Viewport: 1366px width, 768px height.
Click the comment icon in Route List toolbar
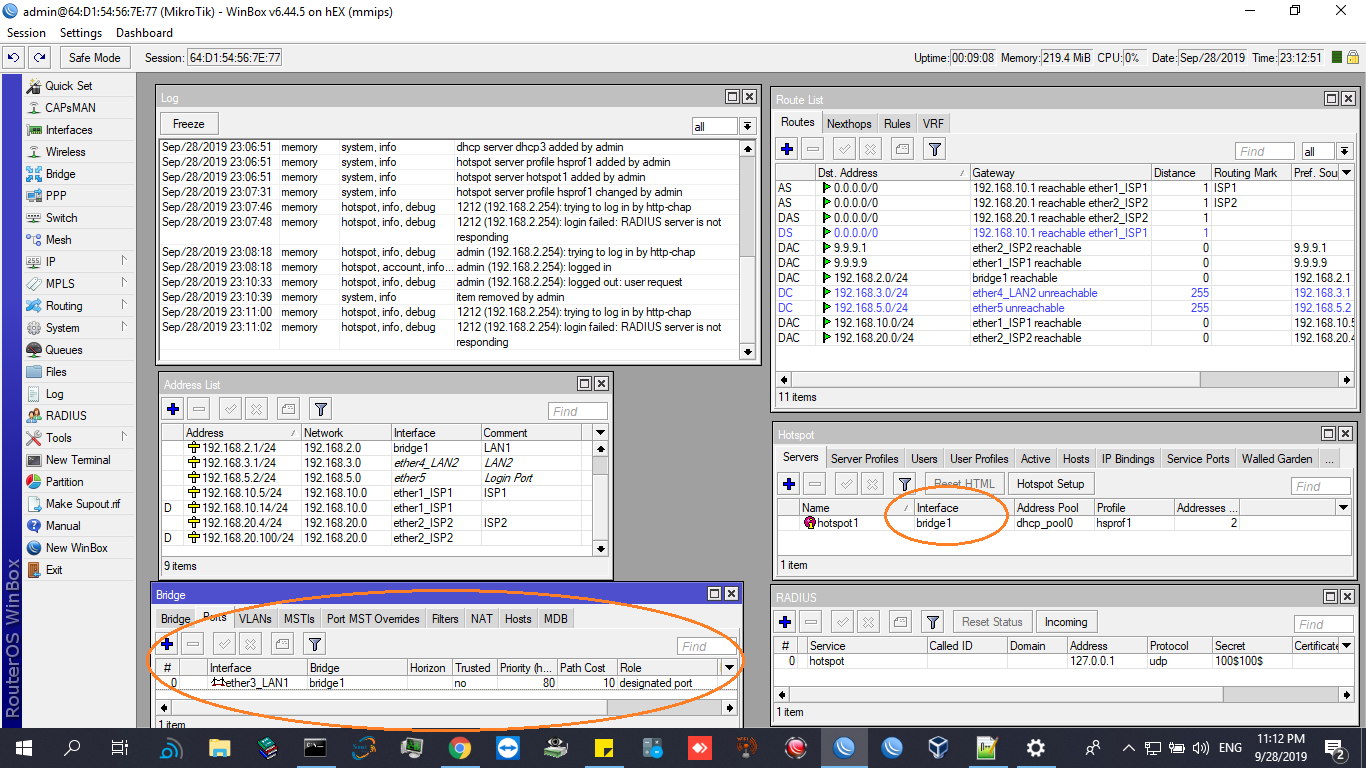[x=902, y=149]
